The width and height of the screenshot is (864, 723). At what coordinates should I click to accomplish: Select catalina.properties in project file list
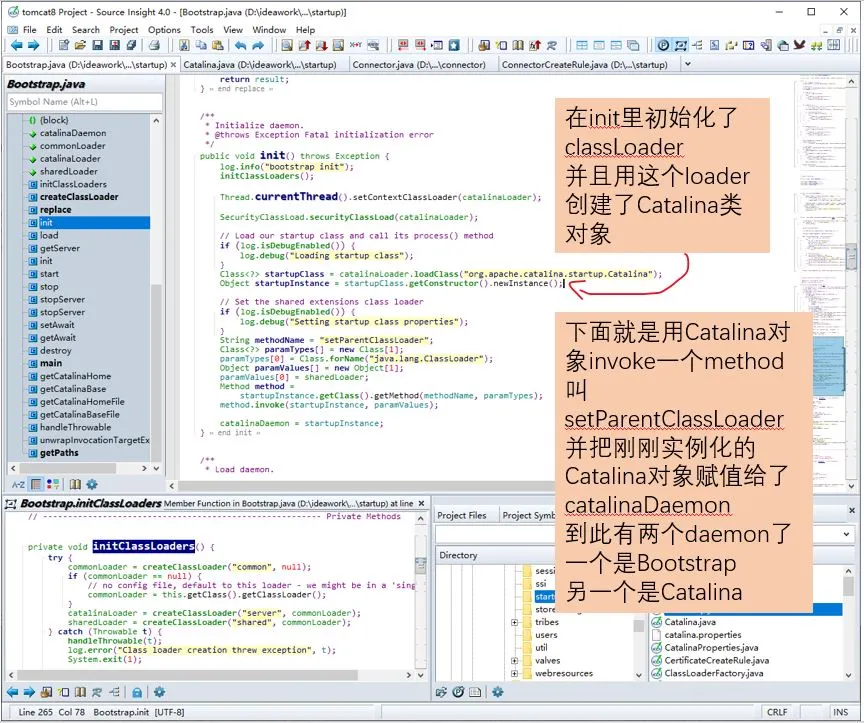(703, 635)
